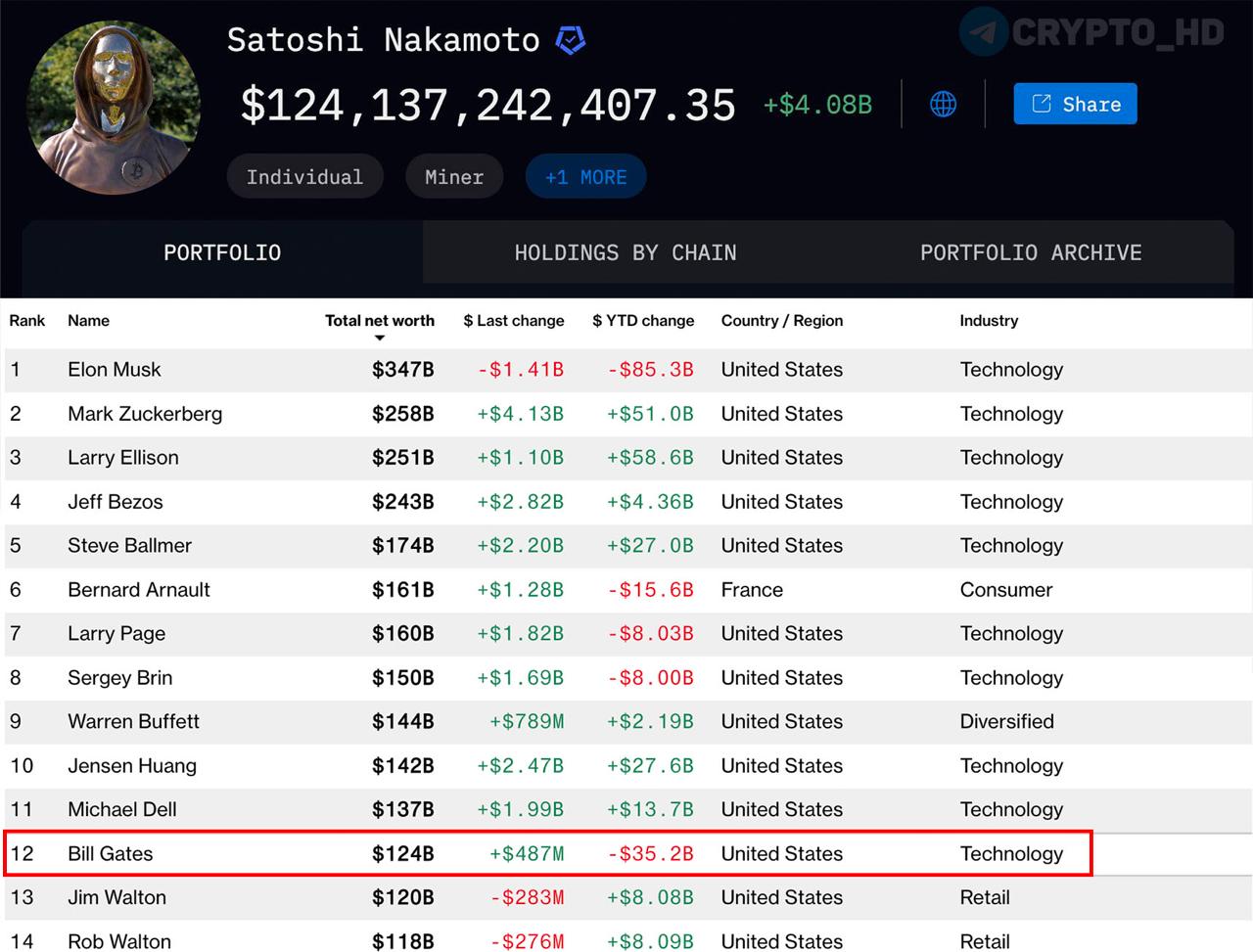Click Diversified in Warren Buffett's row
Viewport: 1253px width, 952px height.
tap(1007, 722)
